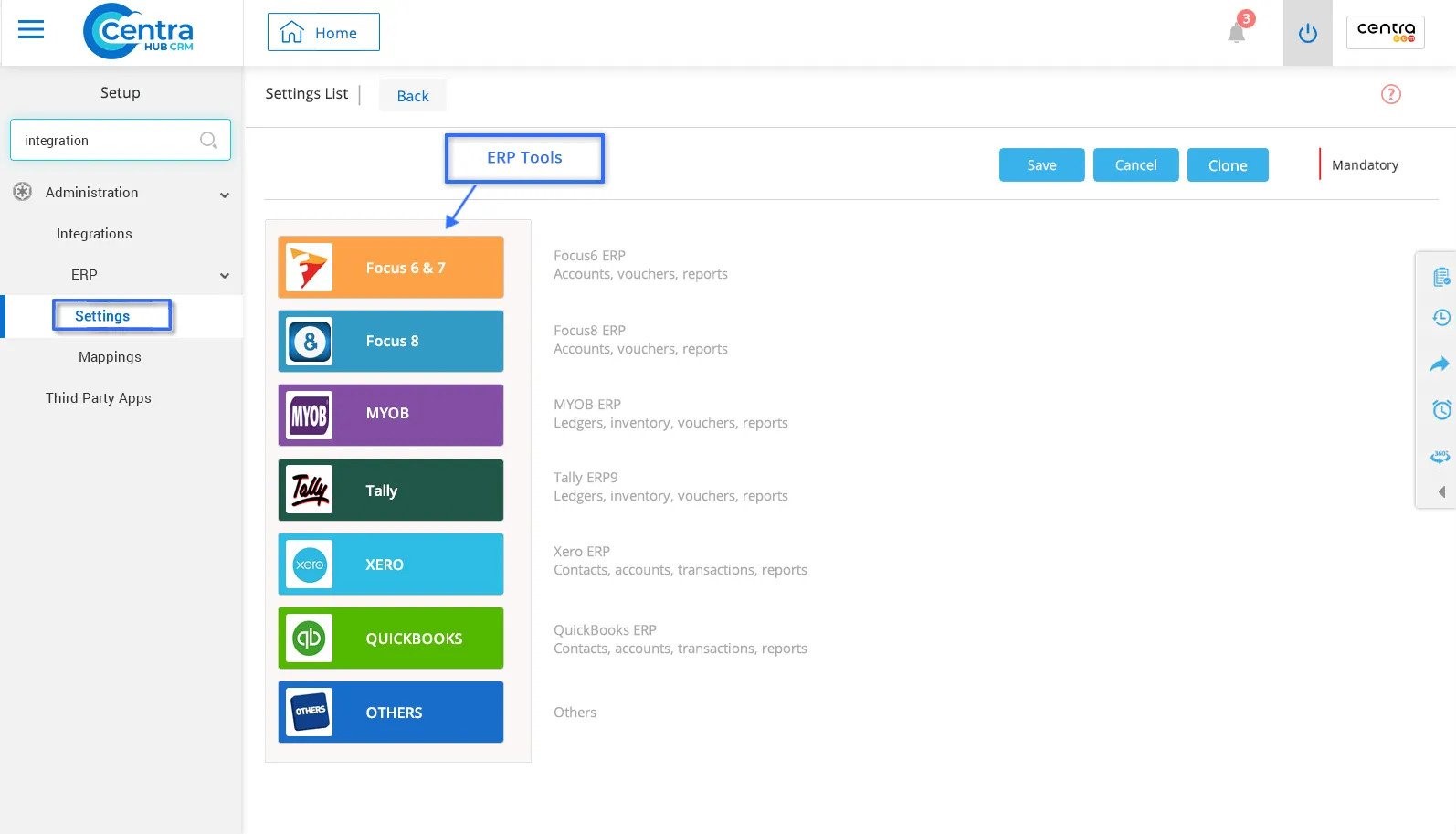The image size is (1456, 834).
Task: Select the Focus 8 tile
Action: coord(391,342)
